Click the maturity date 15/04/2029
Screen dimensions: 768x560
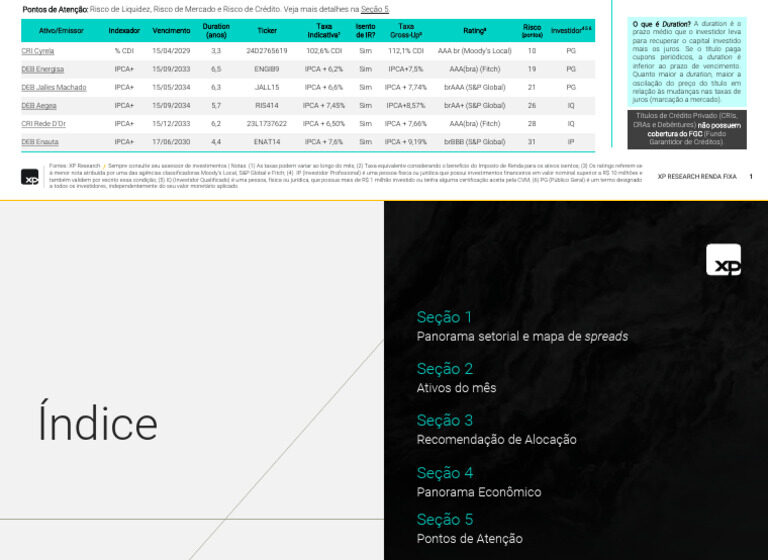[171, 51]
